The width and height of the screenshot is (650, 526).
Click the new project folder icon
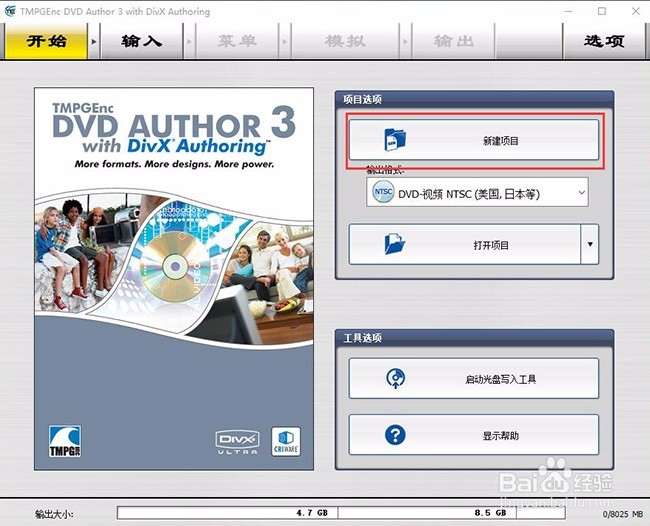(x=395, y=140)
